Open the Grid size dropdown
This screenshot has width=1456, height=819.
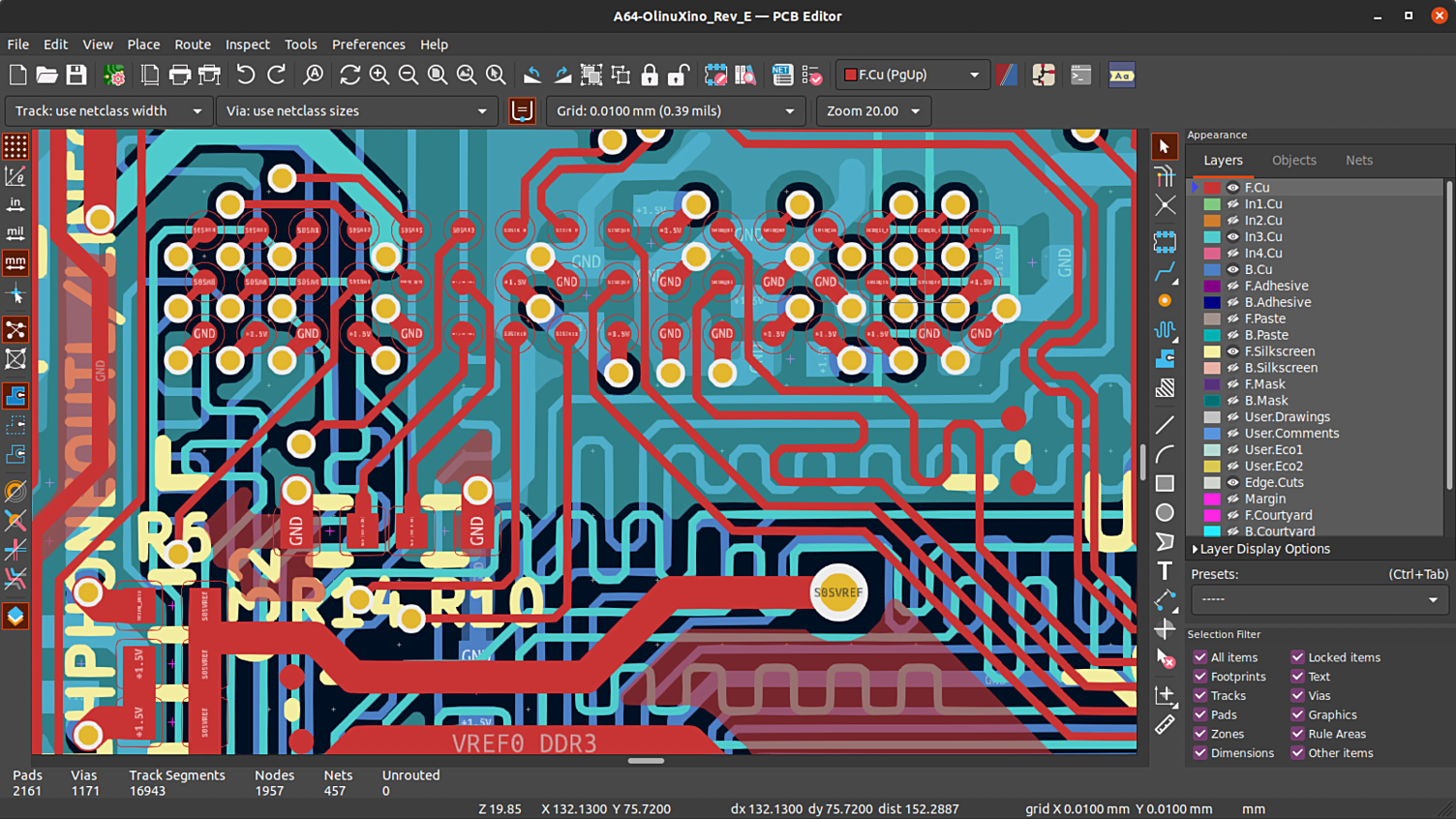click(x=676, y=111)
